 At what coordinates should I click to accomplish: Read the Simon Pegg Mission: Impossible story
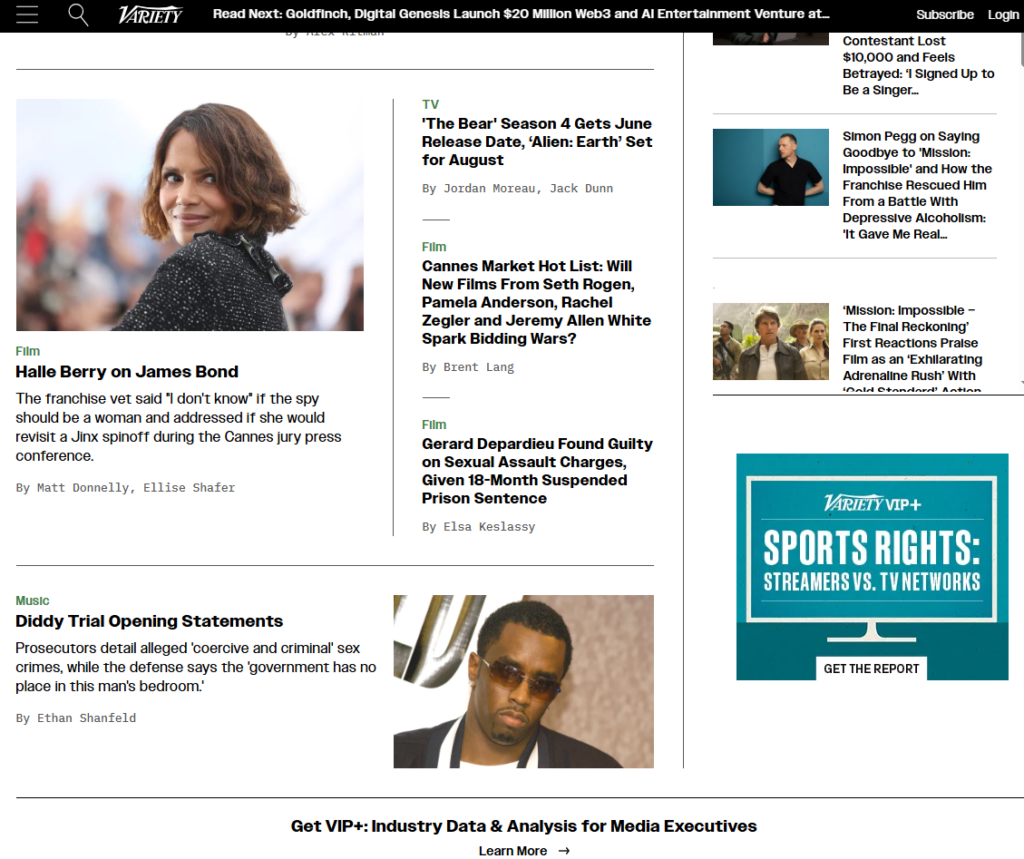coord(917,185)
